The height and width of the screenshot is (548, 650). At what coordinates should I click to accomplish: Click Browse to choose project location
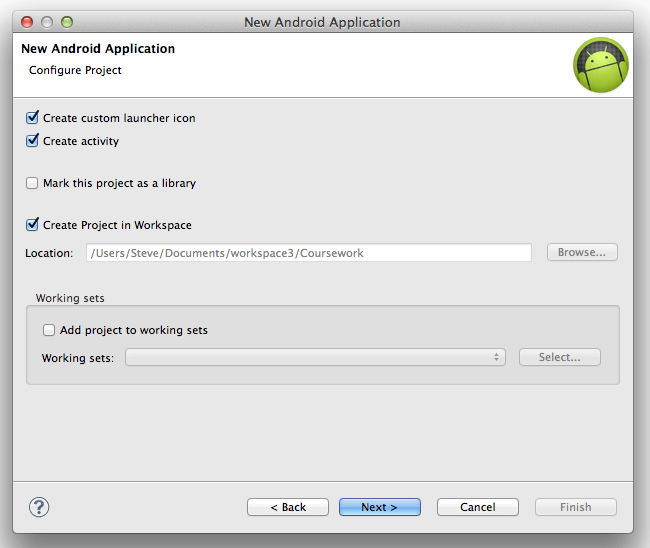[582, 252]
